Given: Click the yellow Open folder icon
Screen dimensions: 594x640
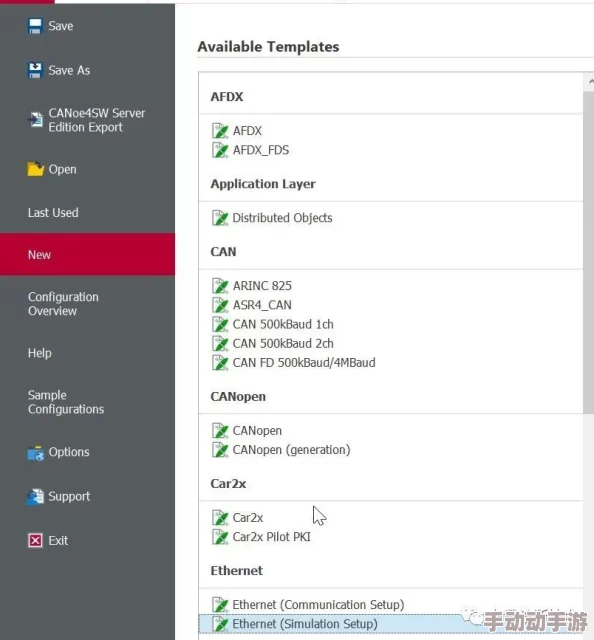Looking at the screenshot, I should pyautogui.click(x=36, y=169).
